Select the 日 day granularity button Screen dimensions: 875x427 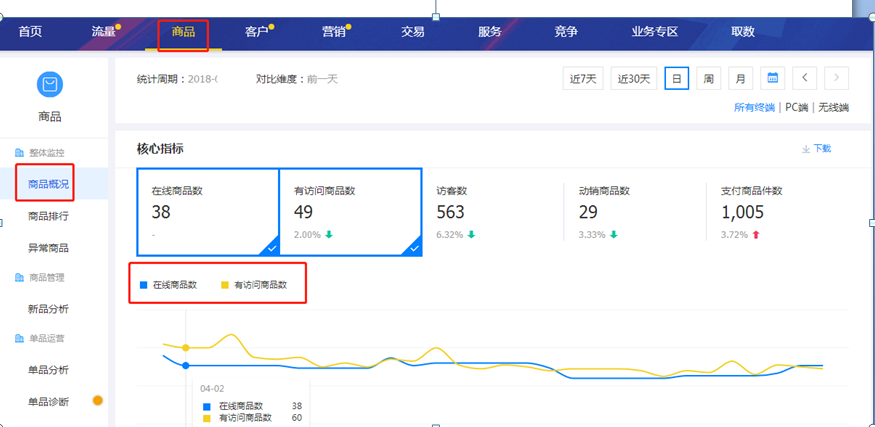tap(677, 78)
